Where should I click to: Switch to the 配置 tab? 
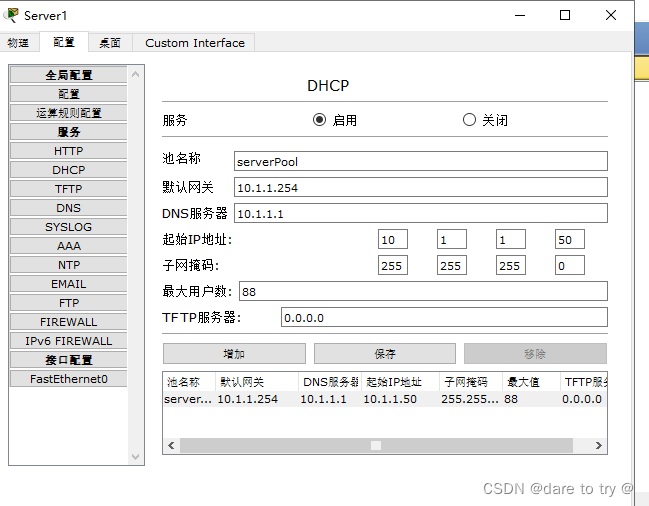pyautogui.click(x=64, y=42)
